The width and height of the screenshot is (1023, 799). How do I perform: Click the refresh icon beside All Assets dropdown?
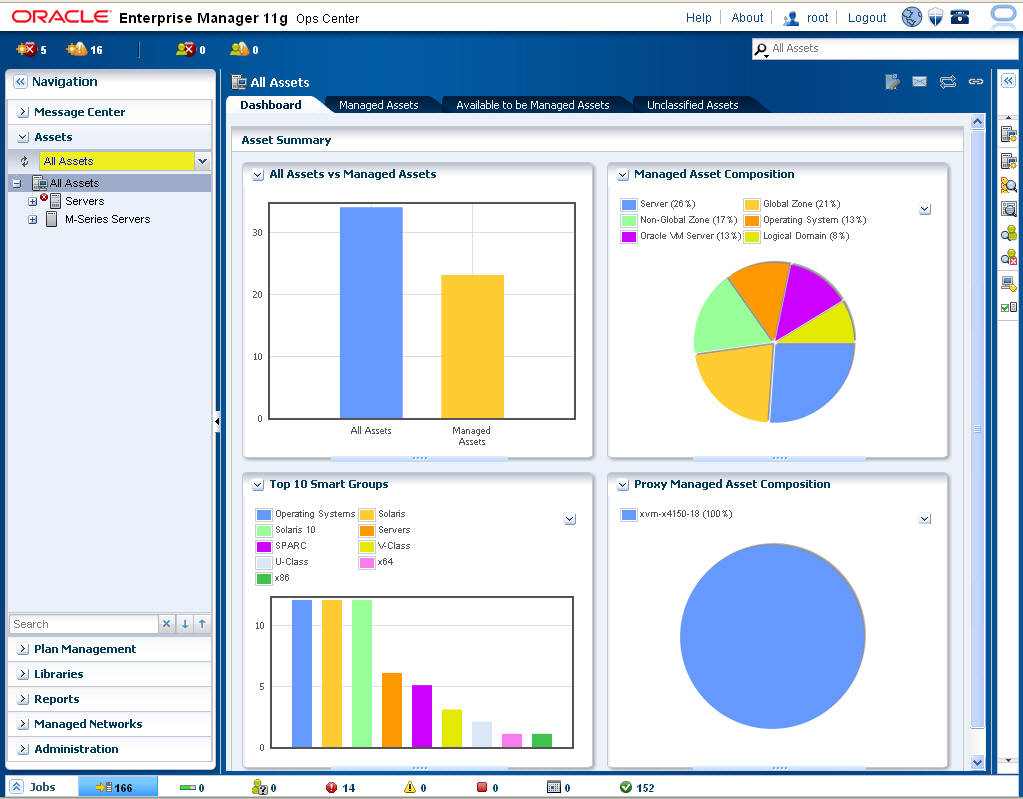[24, 161]
